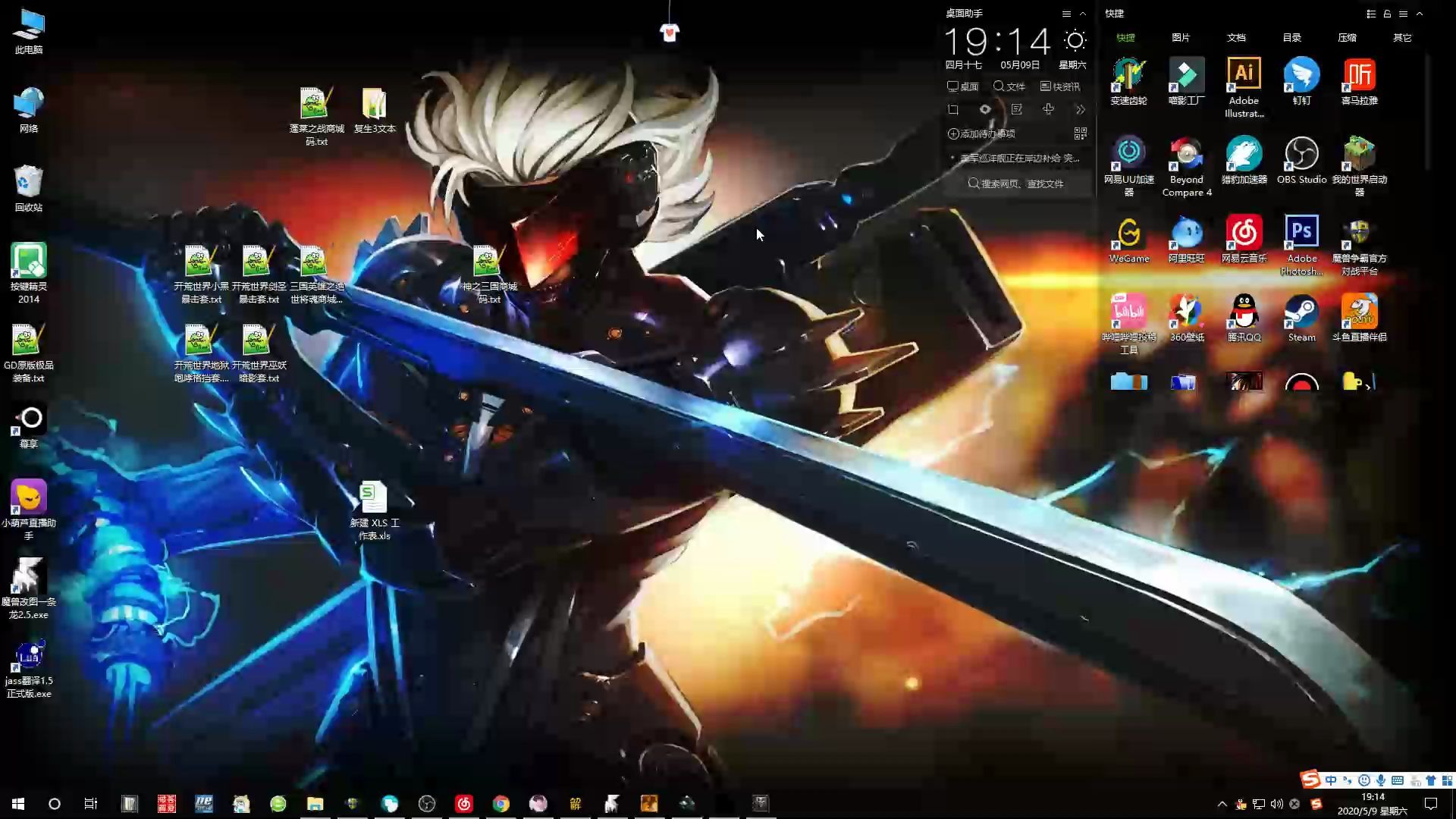Toggle Sogou 中 Chinese/English input mode

point(1331,780)
